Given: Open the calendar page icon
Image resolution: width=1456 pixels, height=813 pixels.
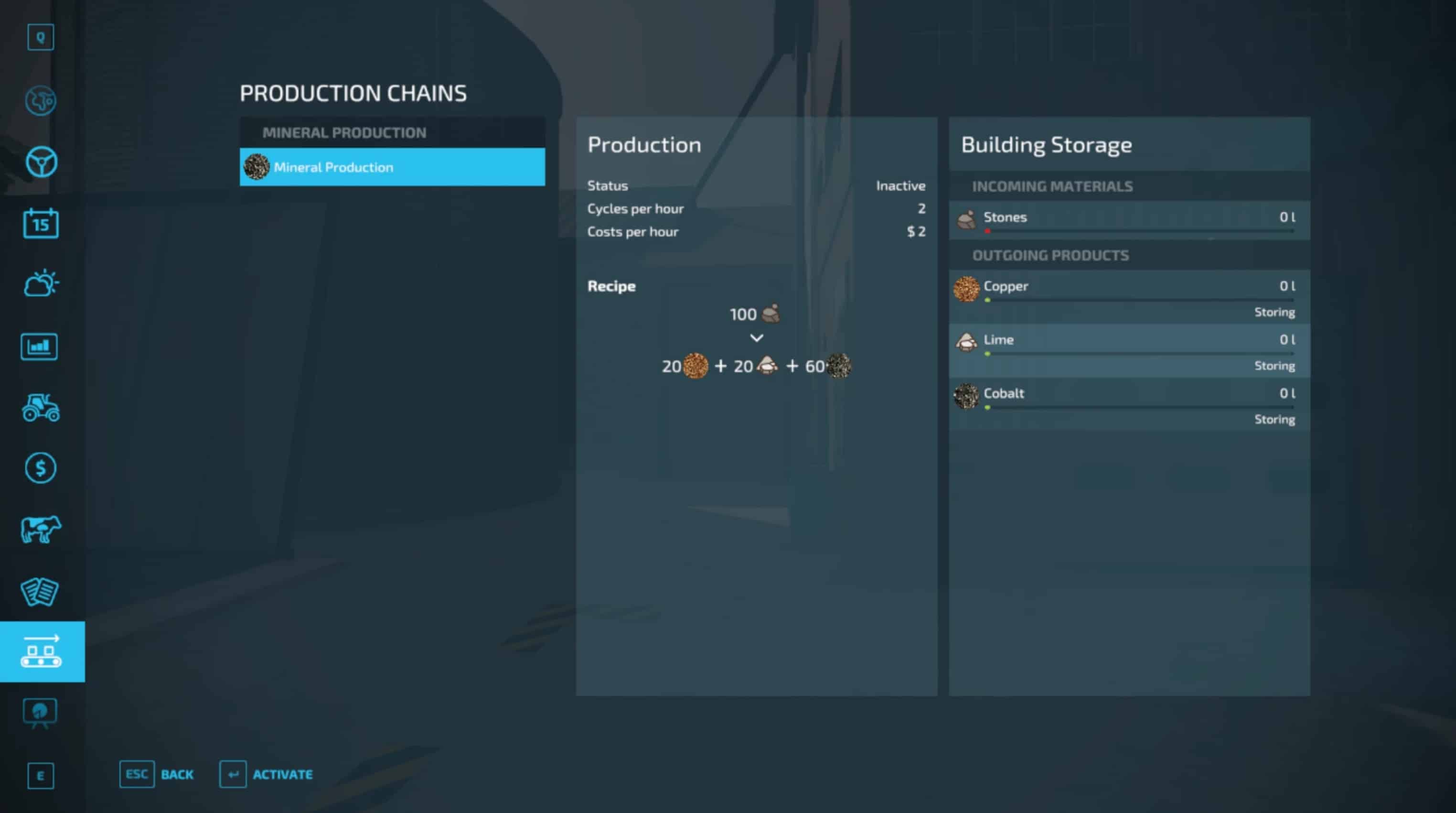Looking at the screenshot, I should 41,223.
